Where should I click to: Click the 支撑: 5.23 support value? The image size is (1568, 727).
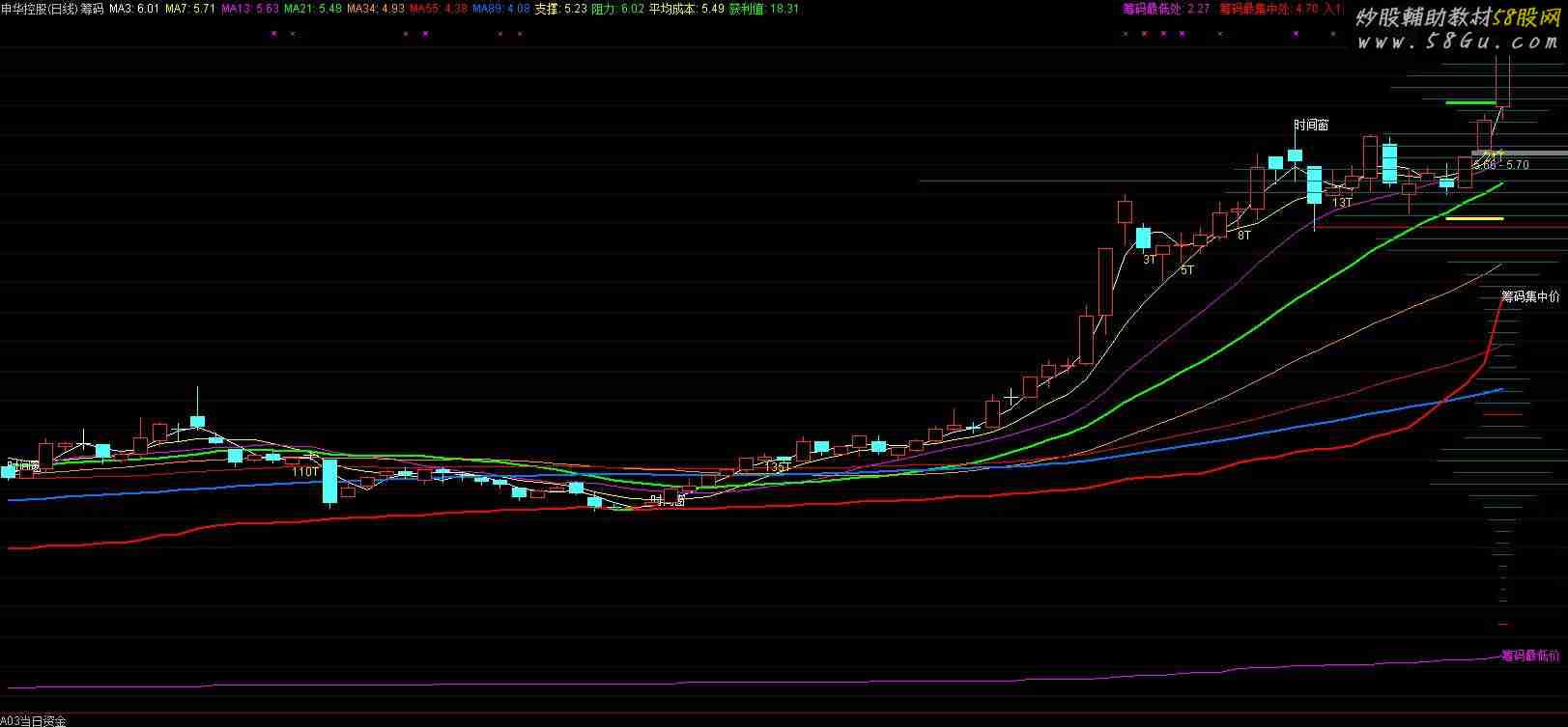pos(560,9)
